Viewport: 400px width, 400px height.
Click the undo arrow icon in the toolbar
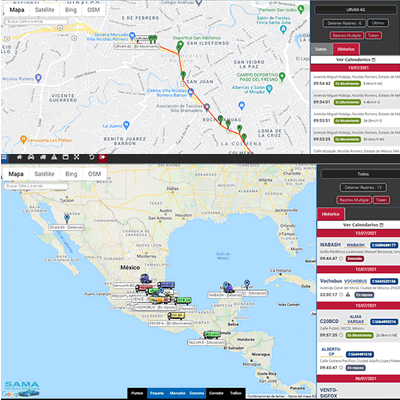[x=92, y=157]
